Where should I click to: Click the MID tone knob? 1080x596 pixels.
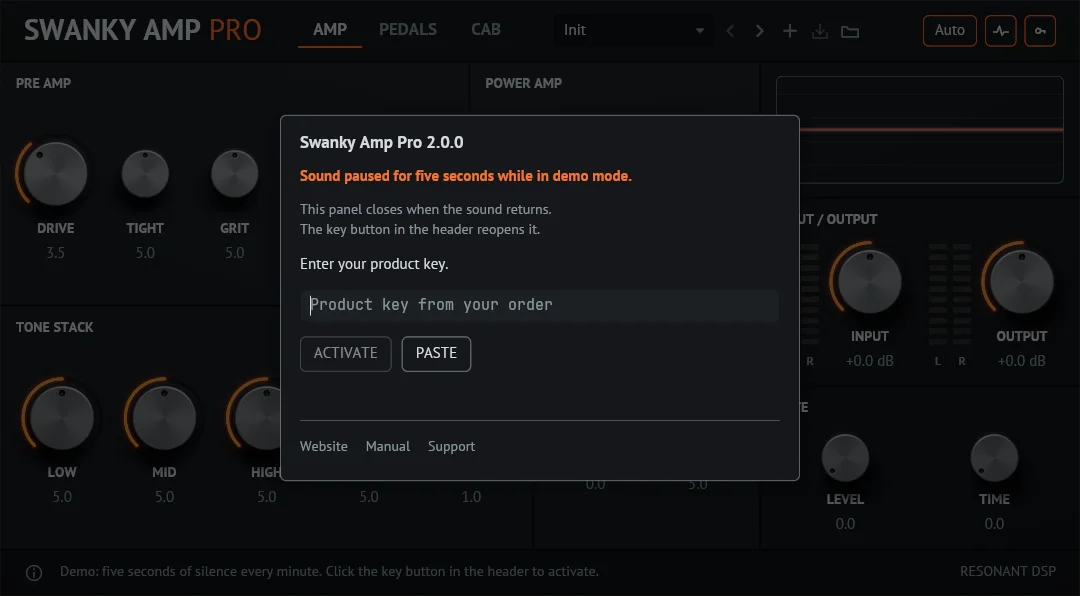(x=164, y=418)
